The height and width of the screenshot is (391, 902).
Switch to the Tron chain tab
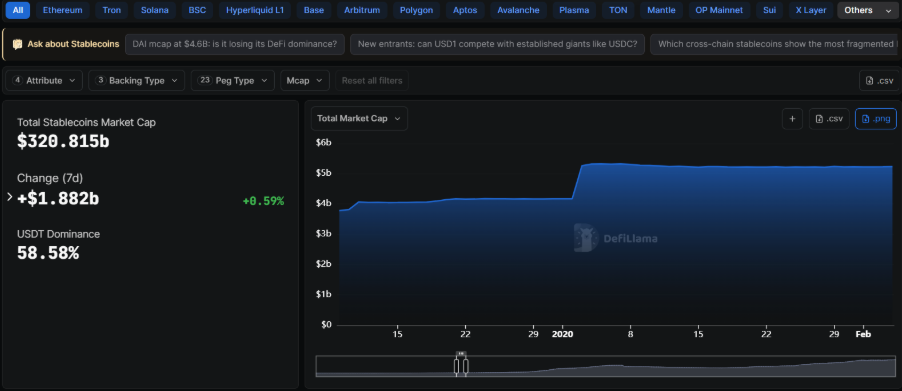click(x=112, y=10)
